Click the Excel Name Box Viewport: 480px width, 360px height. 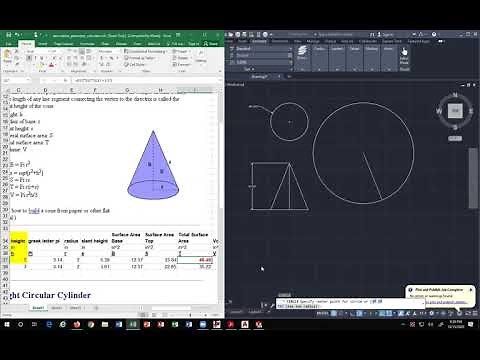pos(16,80)
